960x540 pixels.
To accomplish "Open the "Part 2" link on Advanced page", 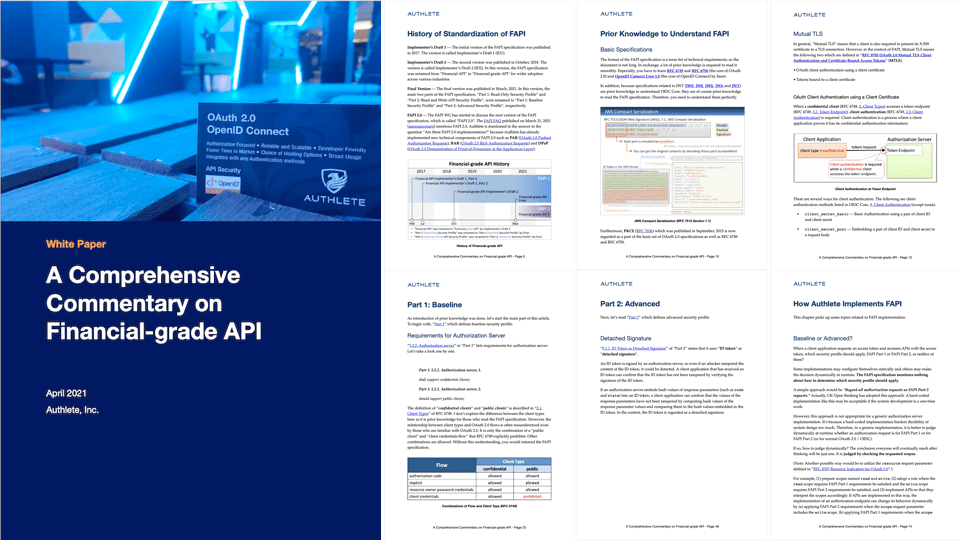I will [x=633, y=317].
